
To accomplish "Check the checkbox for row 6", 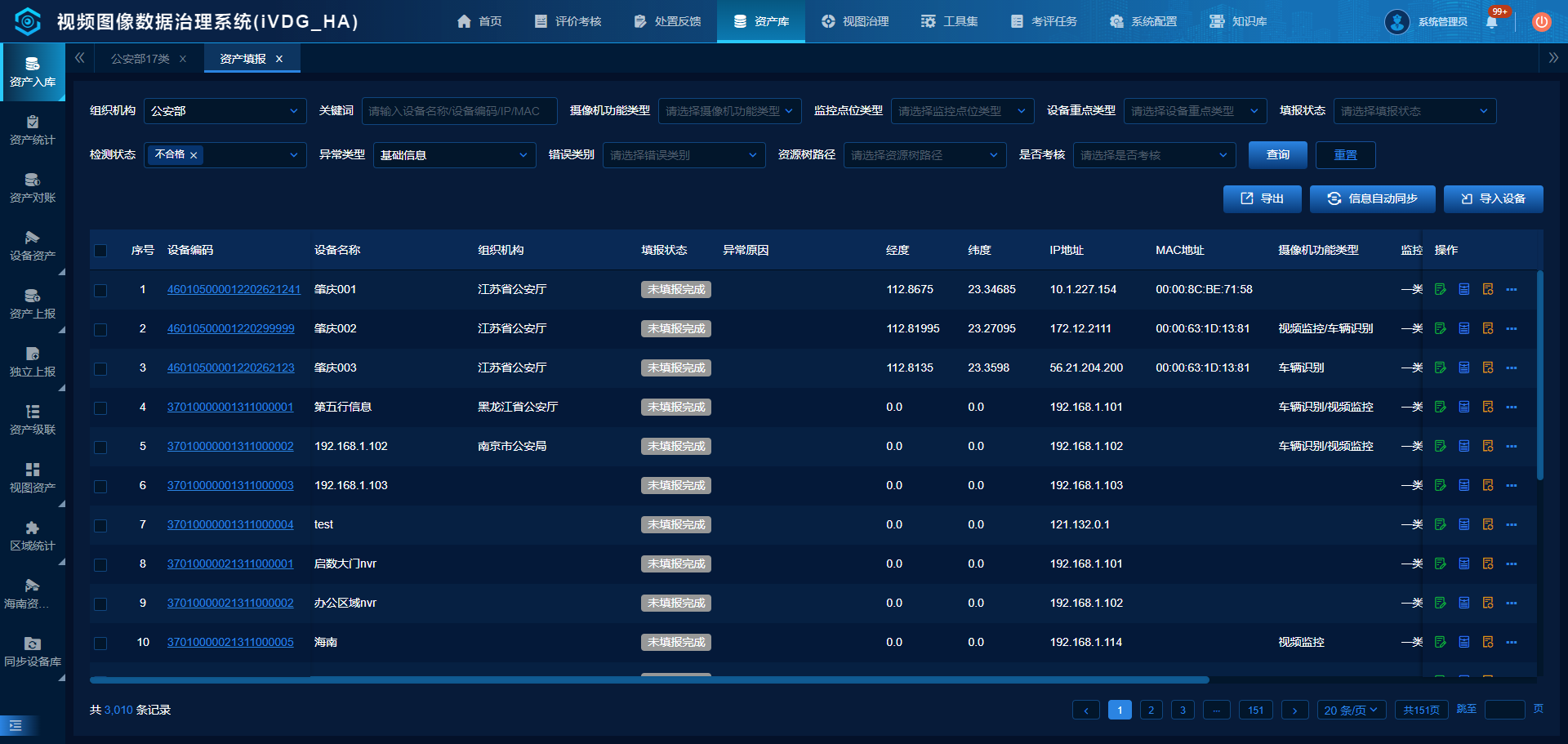I will (x=100, y=486).
